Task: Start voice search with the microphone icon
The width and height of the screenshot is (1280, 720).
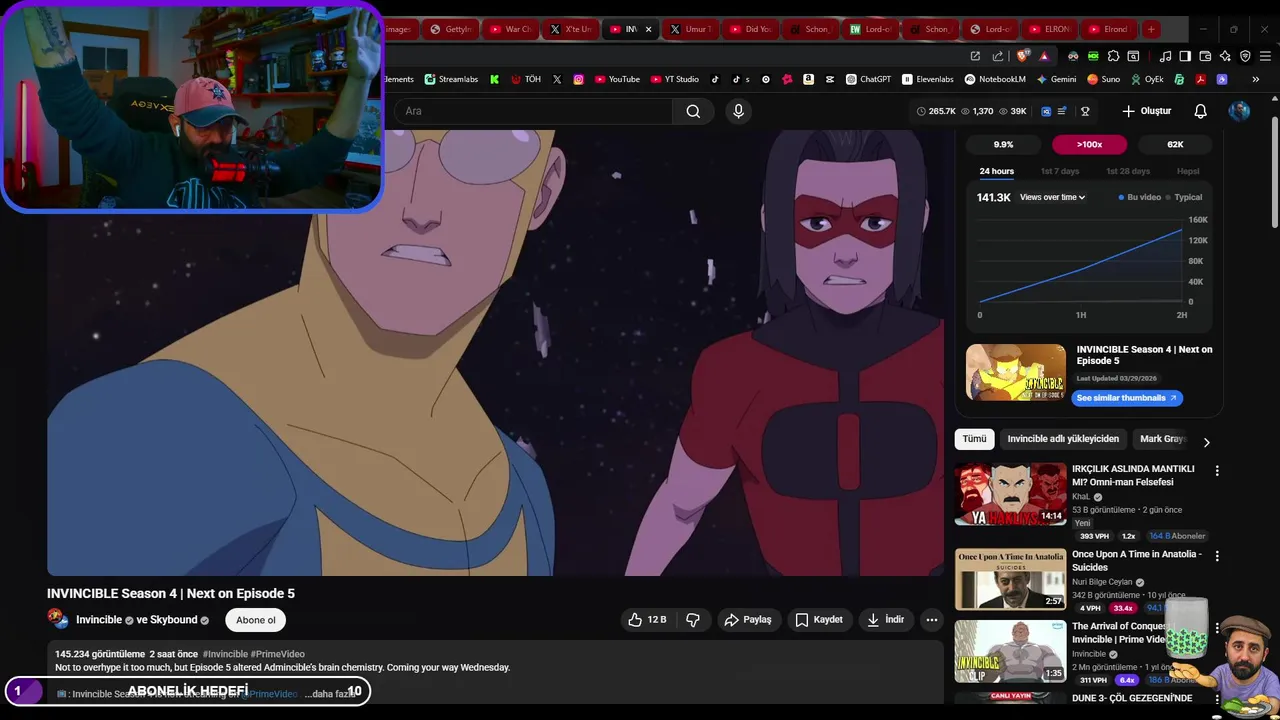Action: 738,111
